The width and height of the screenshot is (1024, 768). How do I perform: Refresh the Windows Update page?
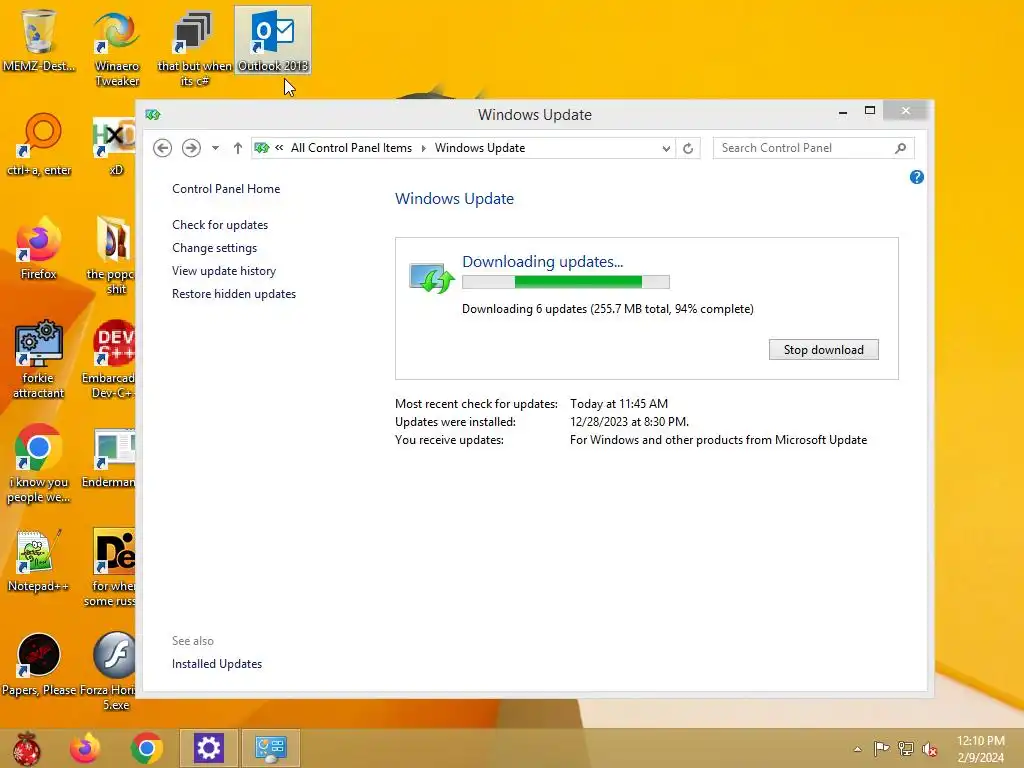[x=688, y=148]
